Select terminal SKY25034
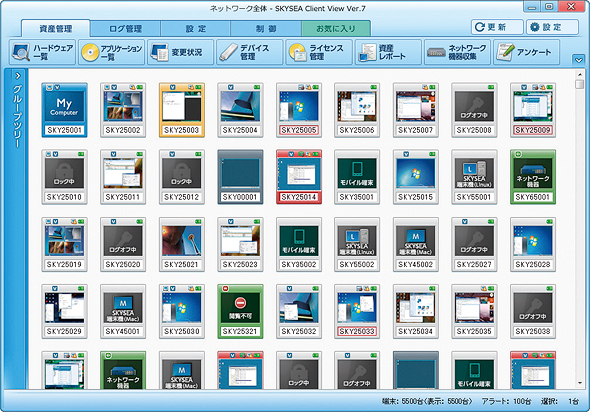 (416, 311)
